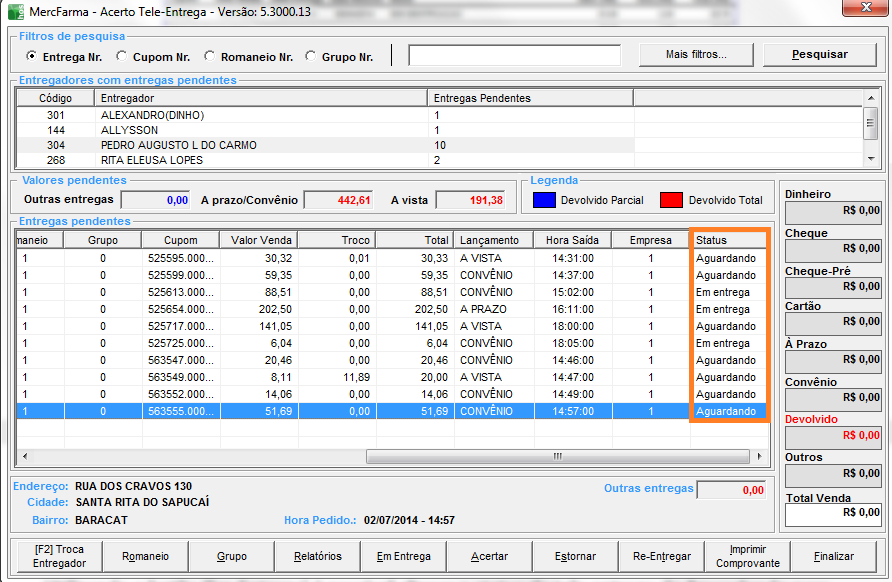Click the blue Devolvido Parcial legend swatch
892x582 pixels.
(544, 201)
